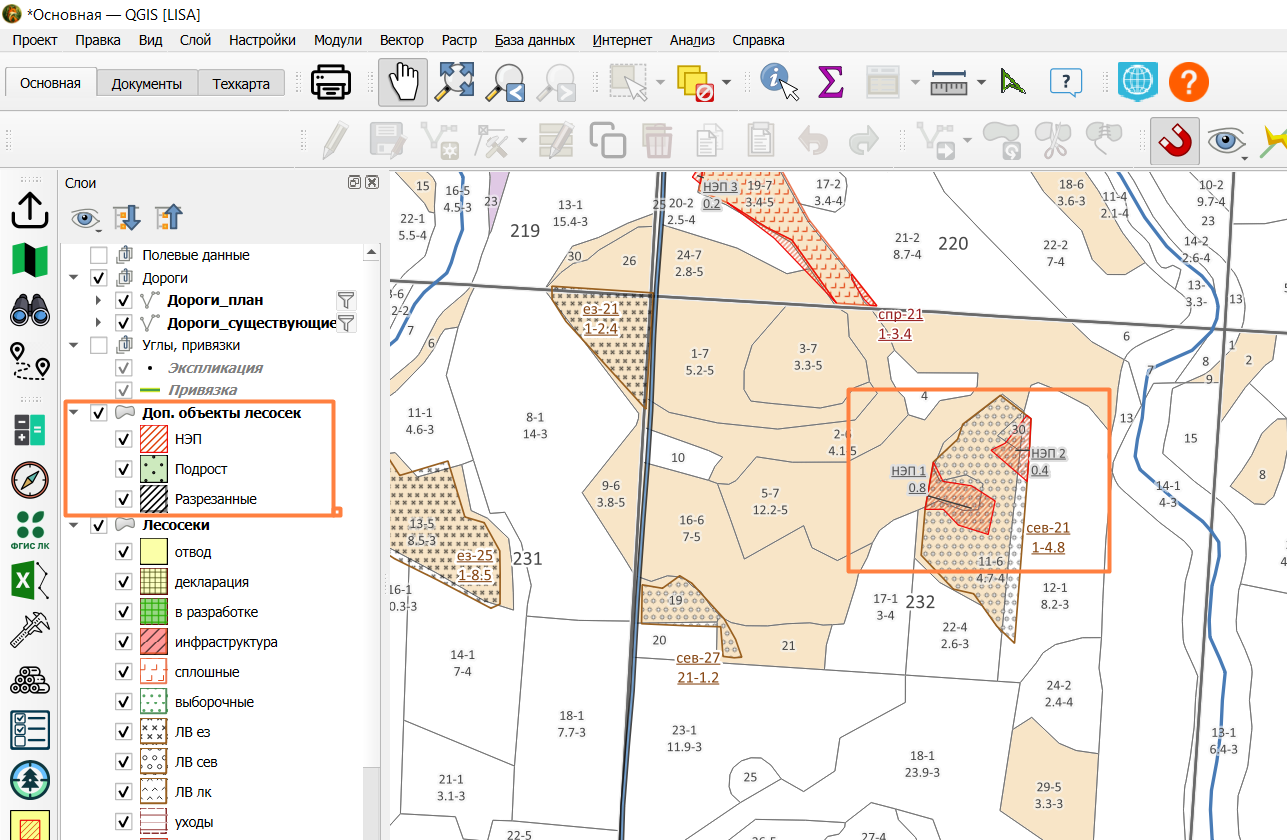
Task: Open dropdown arrow next to measure ruler
Action: (x=981, y=83)
